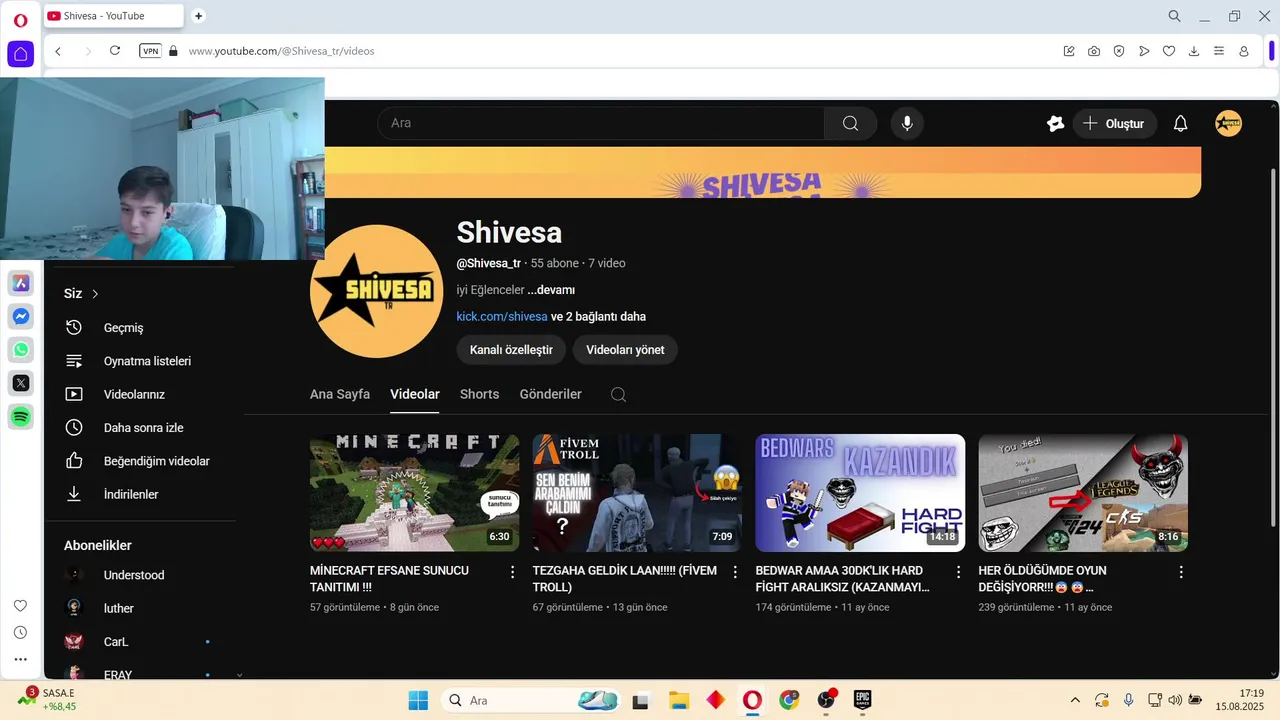The width and height of the screenshot is (1280, 720).
Task: Click Kanalı özelleştir button
Action: click(511, 350)
